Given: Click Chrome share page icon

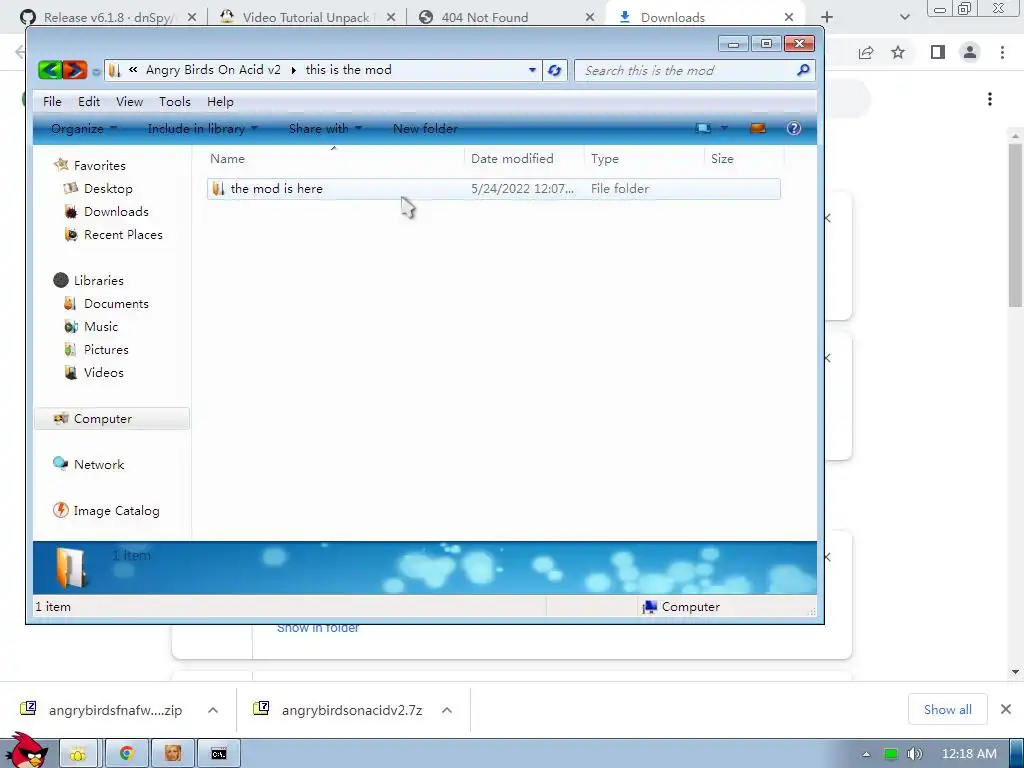Looking at the screenshot, I should click(x=866, y=53).
